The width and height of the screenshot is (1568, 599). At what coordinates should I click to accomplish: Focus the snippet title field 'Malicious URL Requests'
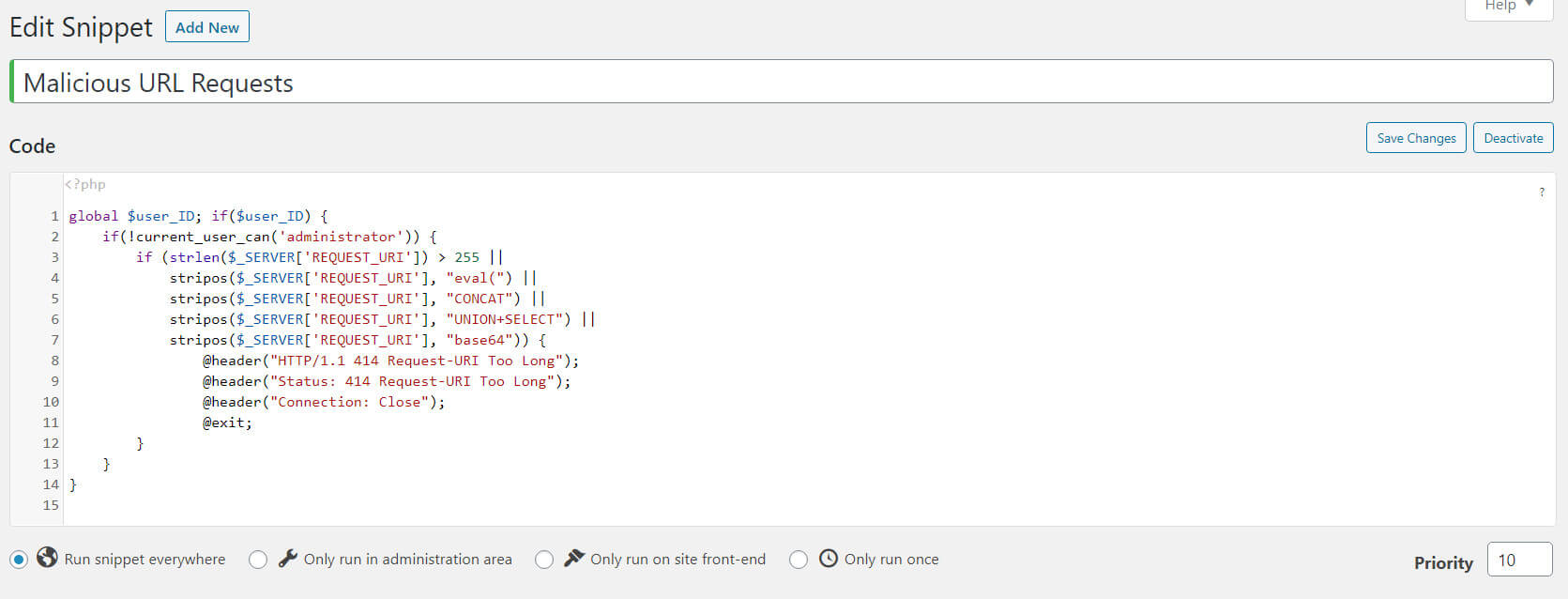point(781,83)
